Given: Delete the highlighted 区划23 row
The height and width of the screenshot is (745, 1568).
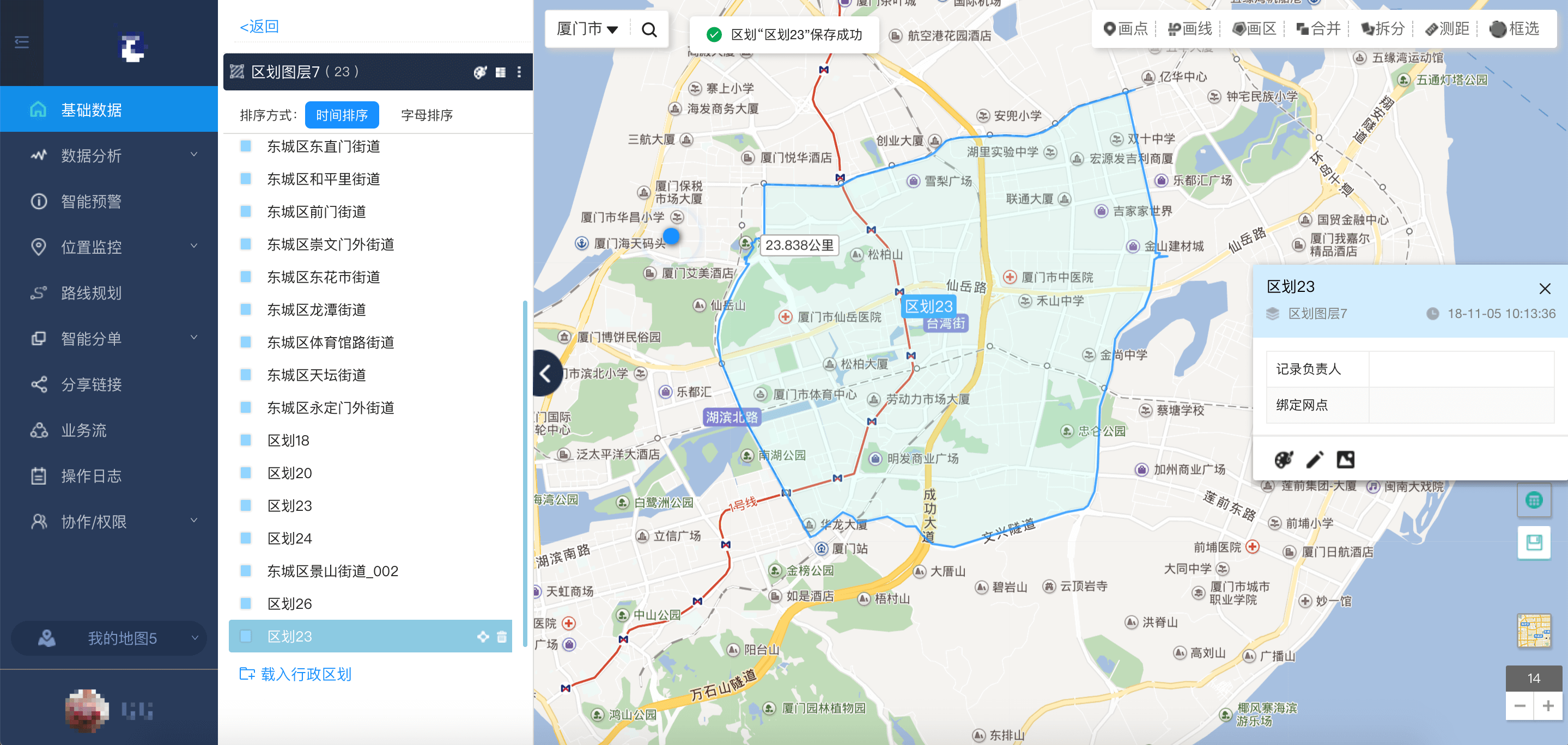Looking at the screenshot, I should click(x=502, y=637).
